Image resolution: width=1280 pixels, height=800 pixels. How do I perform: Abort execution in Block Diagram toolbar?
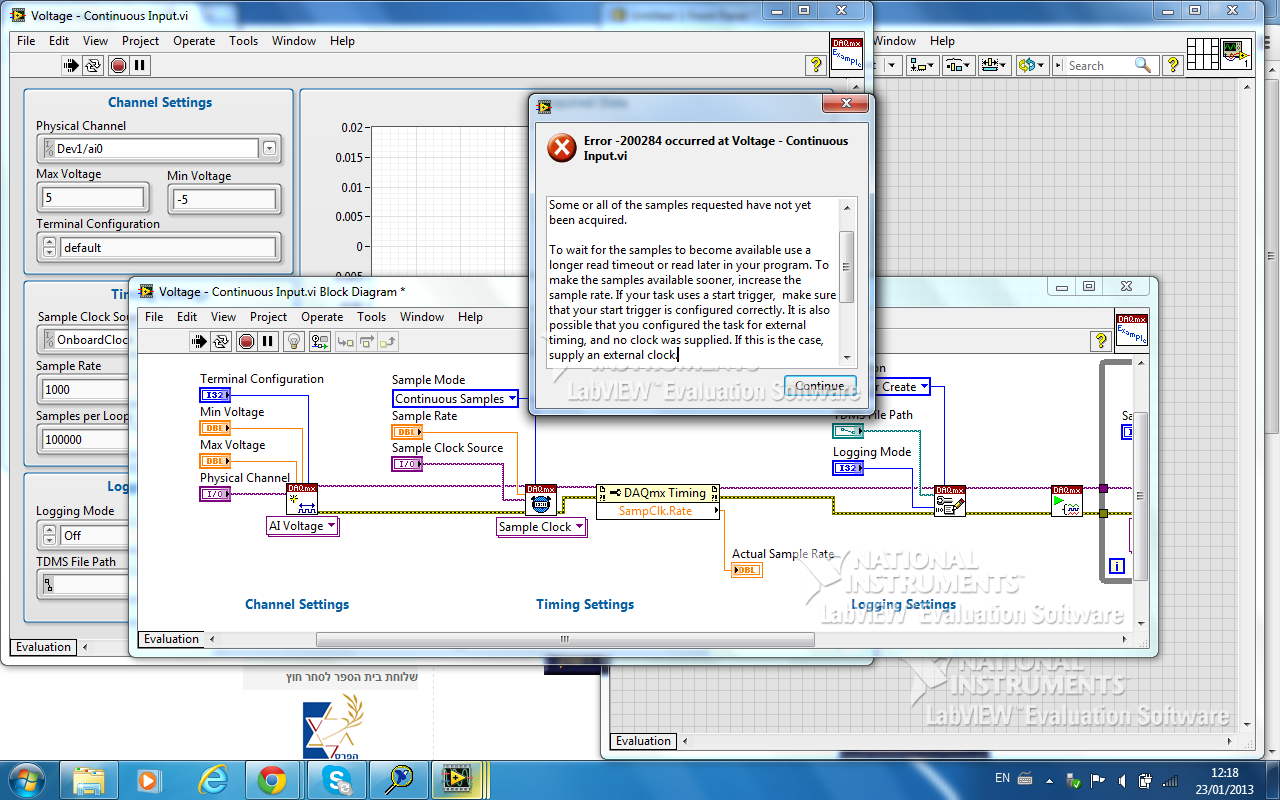(246, 341)
